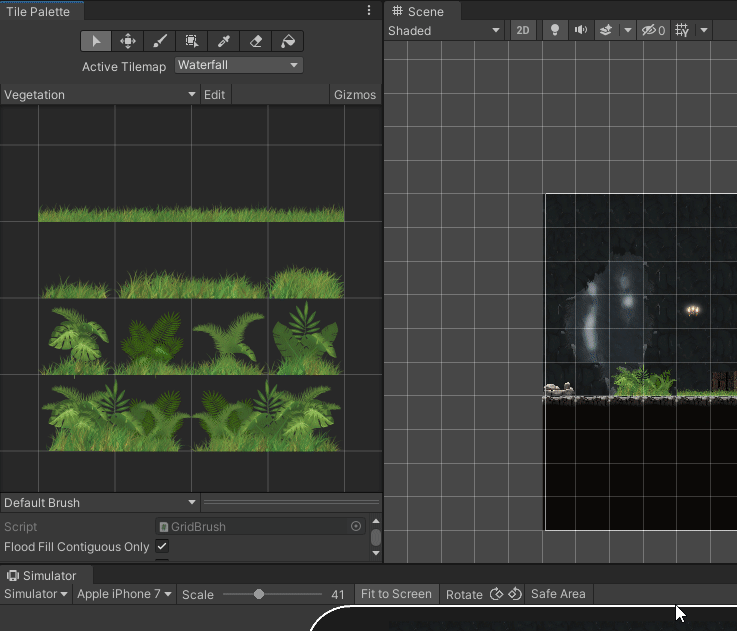
Task: Click the Fit to Screen button
Action: coord(396,594)
